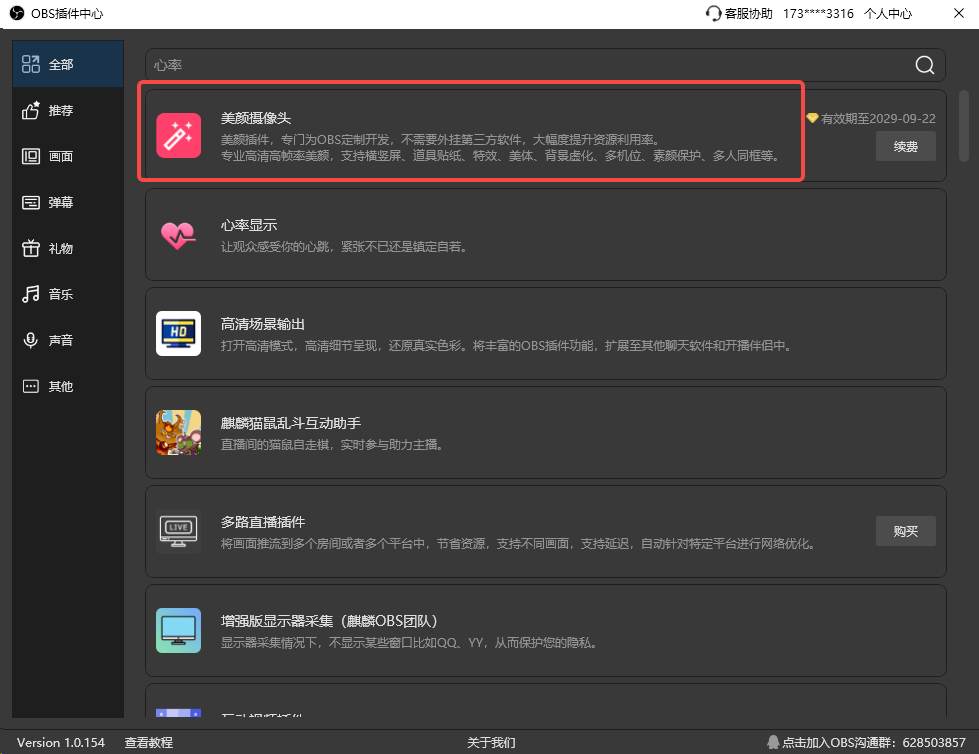Screen dimensions: 979x754
Task: Click the account number 173****3316
Action: 818,13
